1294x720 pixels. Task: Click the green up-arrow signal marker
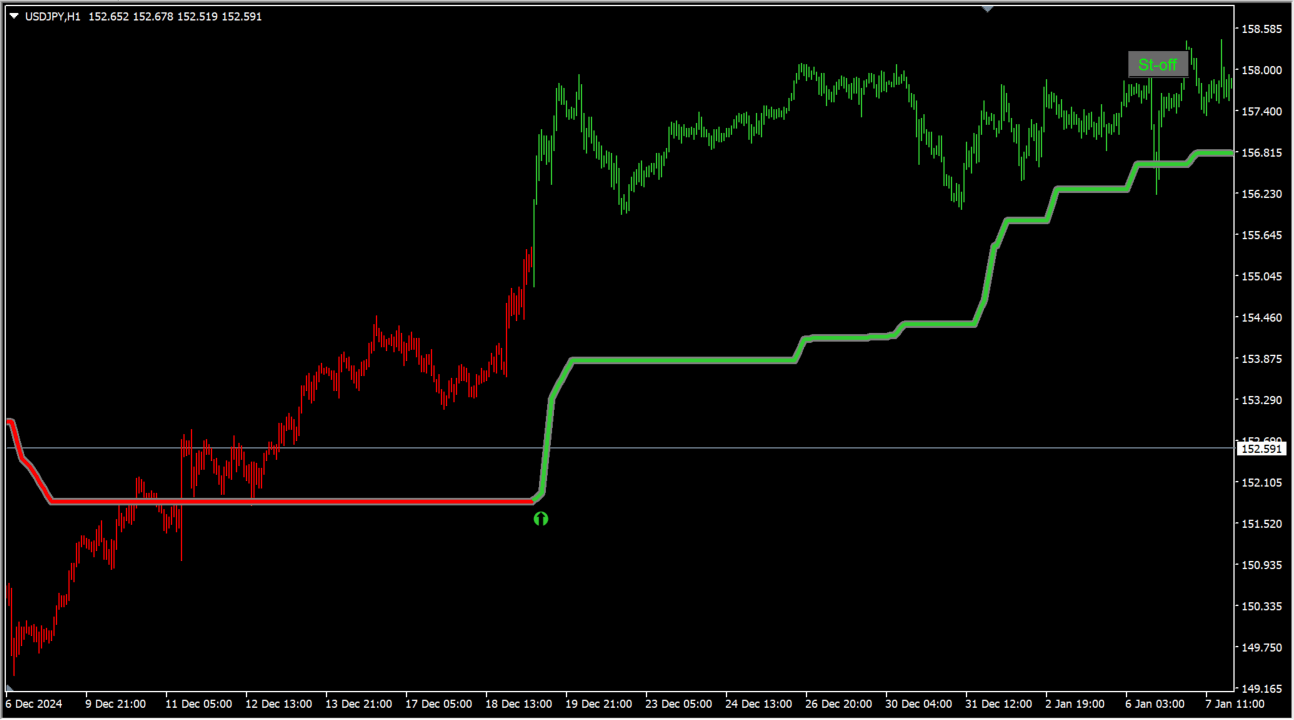pyautogui.click(x=541, y=518)
